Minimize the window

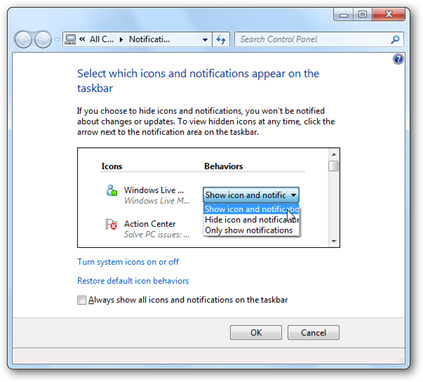[x=344, y=14]
